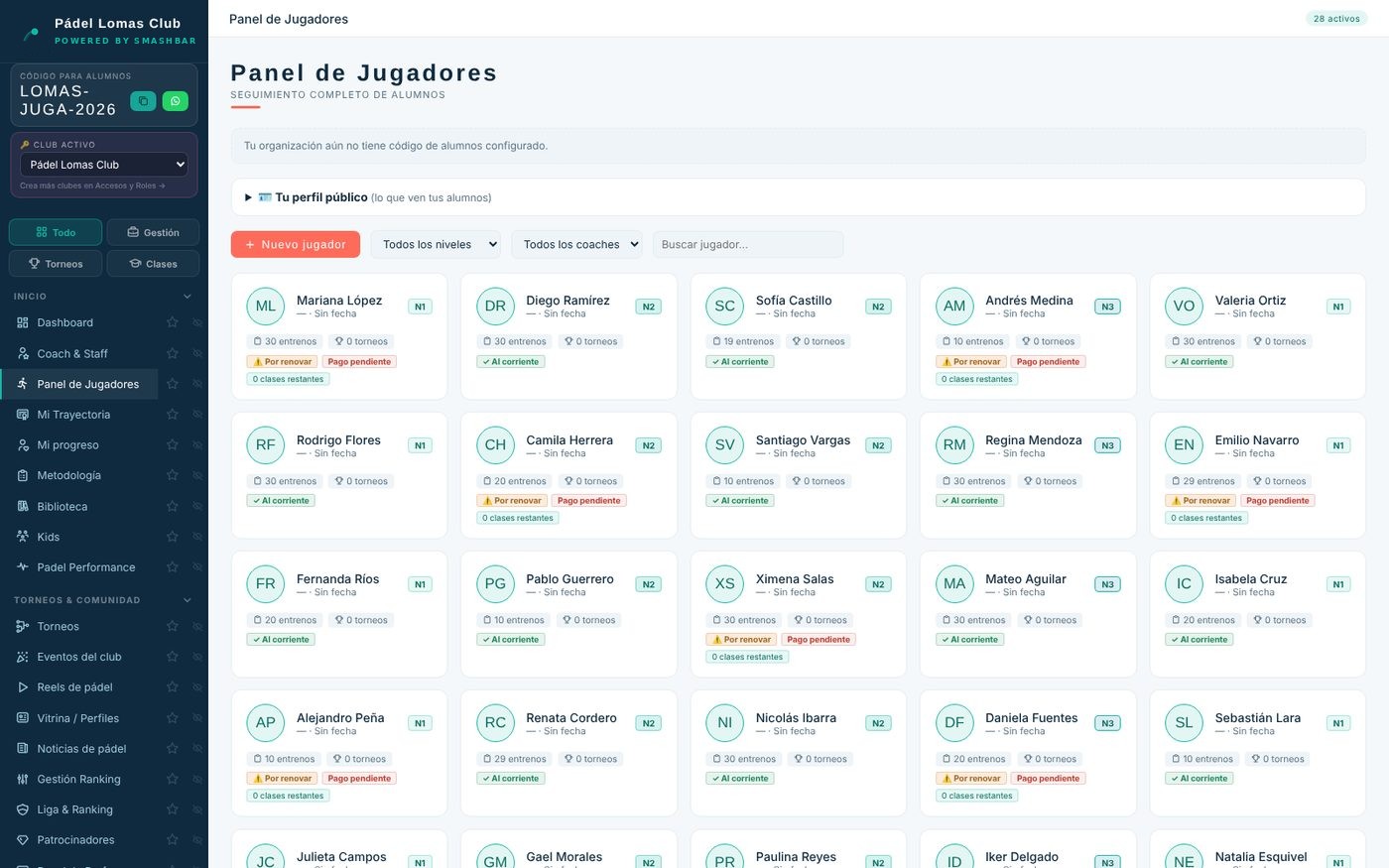This screenshot has height=868, width=1389.
Task: Click the Patrocinadores diamond icon
Action: point(23,840)
